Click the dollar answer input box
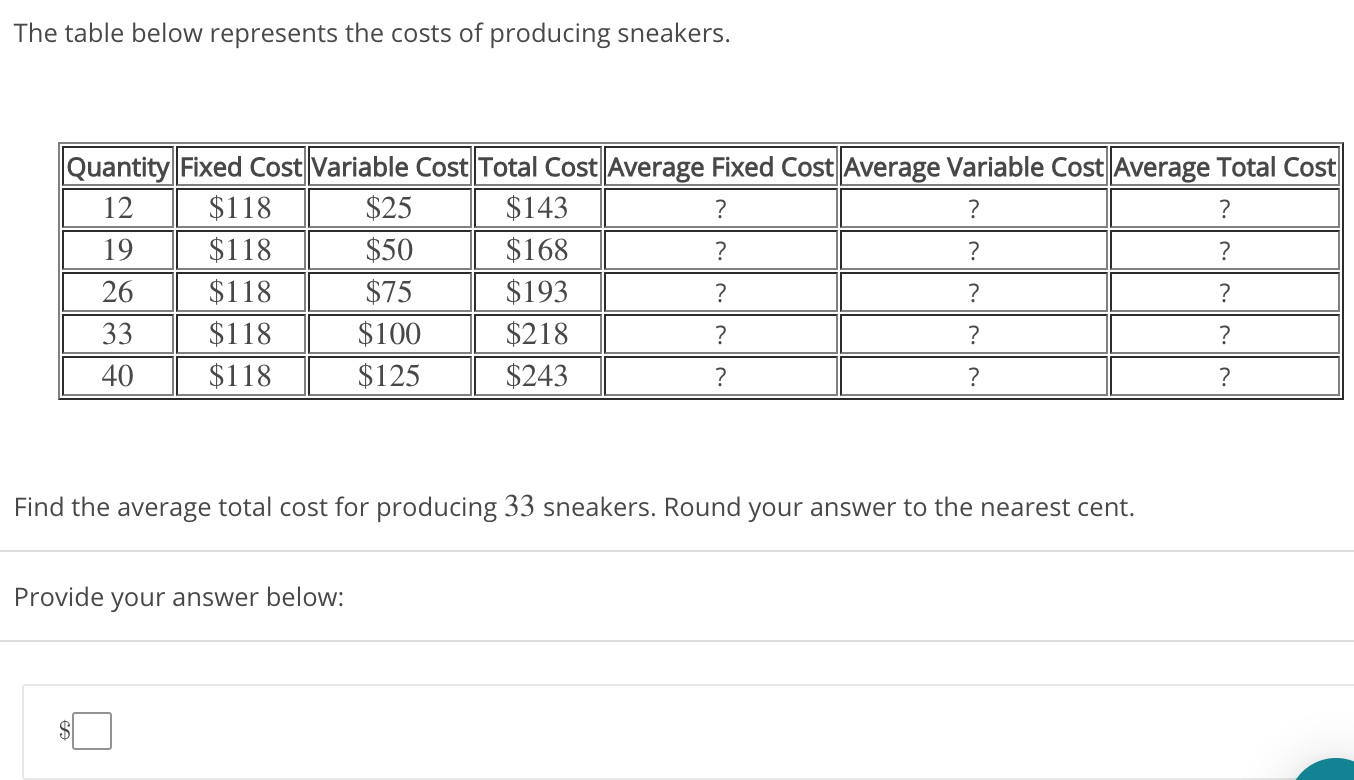Viewport: 1354px width, 780px height. coord(92,730)
